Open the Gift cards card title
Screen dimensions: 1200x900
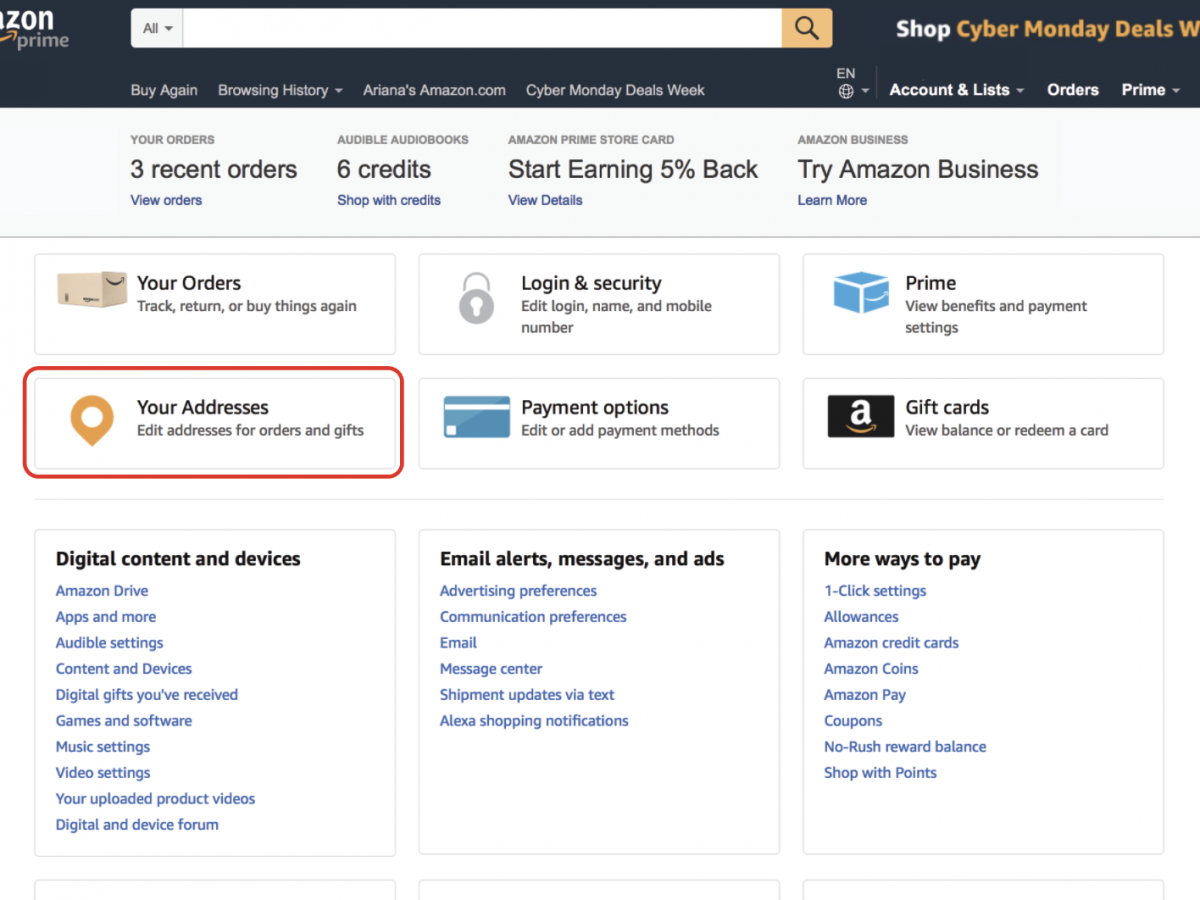coord(947,407)
